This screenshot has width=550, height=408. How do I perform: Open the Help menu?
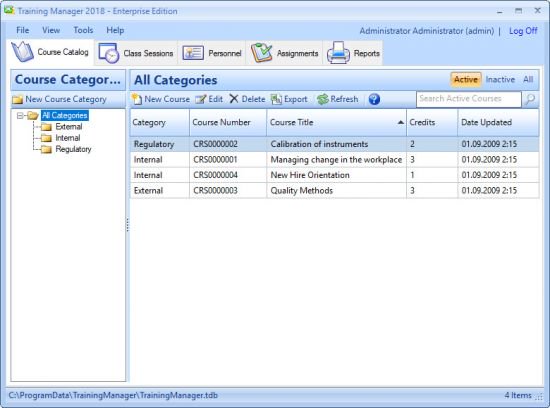pyautogui.click(x=115, y=31)
